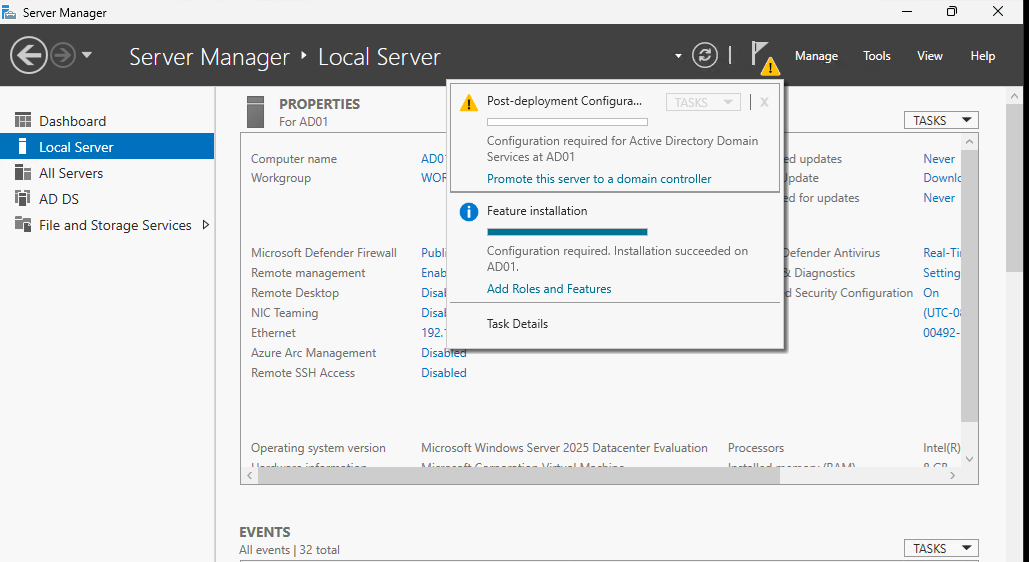Click the yellow warning icon in notification
Image resolution: width=1029 pixels, height=562 pixels.
[469, 103]
